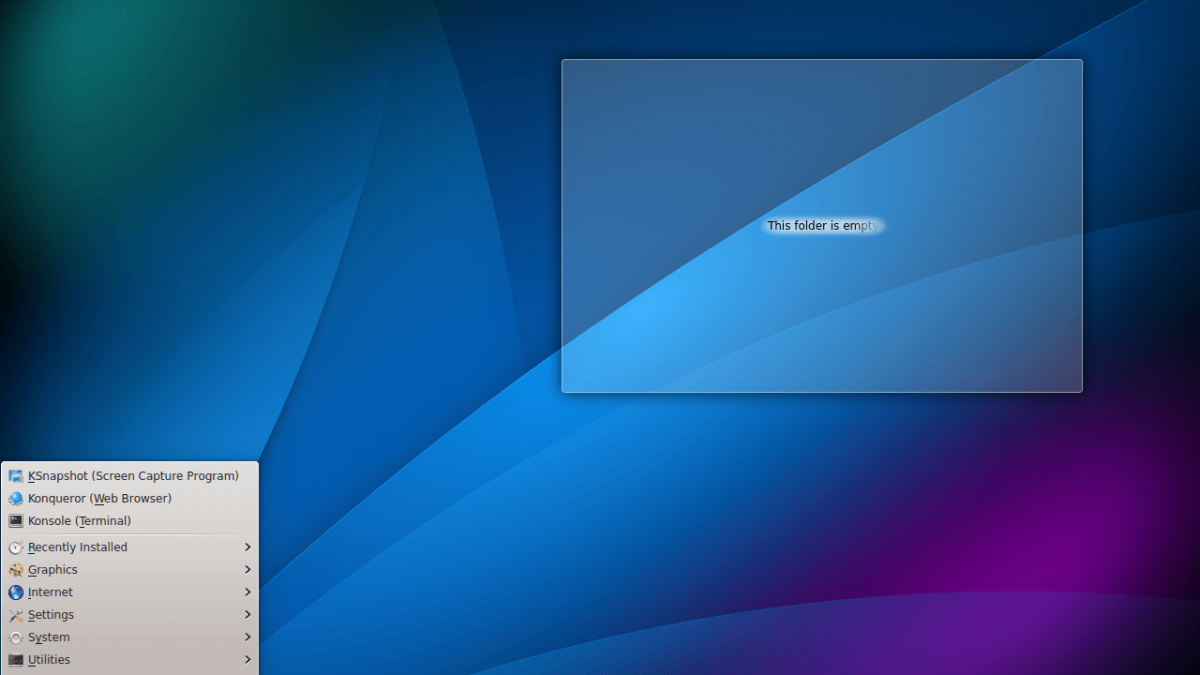Click the Konsole terminal icon
This screenshot has width=1200, height=675.
[16, 521]
